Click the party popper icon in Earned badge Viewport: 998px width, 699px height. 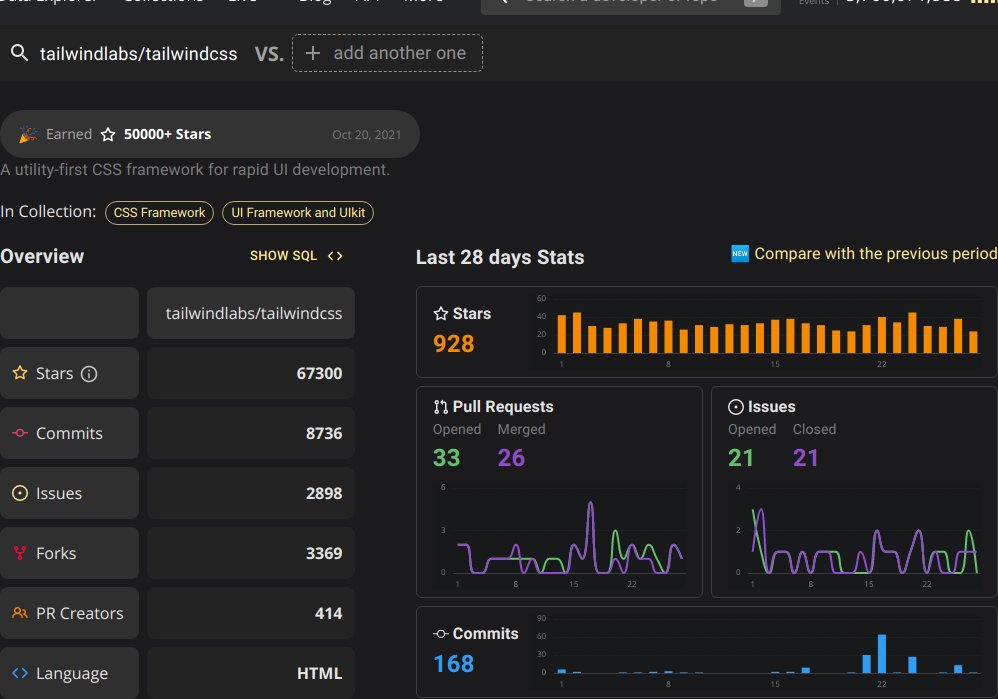click(27, 134)
